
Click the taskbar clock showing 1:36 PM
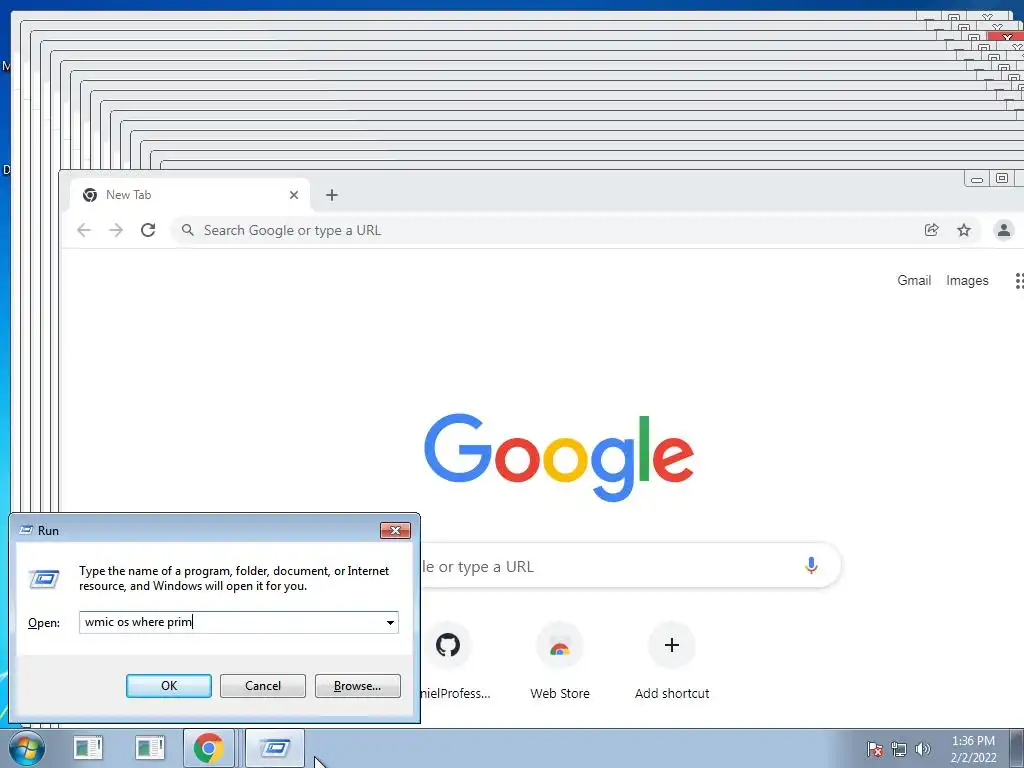[x=973, y=749]
